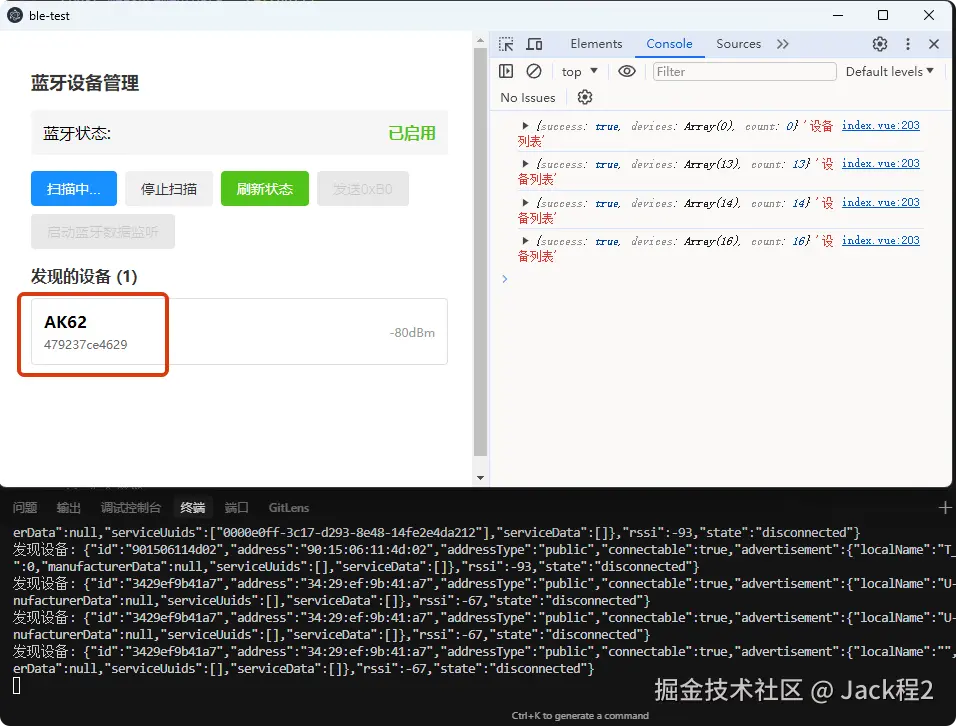956x726 pixels.
Task: Open DevTools settings gear icon
Action: pyautogui.click(x=880, y=44)
